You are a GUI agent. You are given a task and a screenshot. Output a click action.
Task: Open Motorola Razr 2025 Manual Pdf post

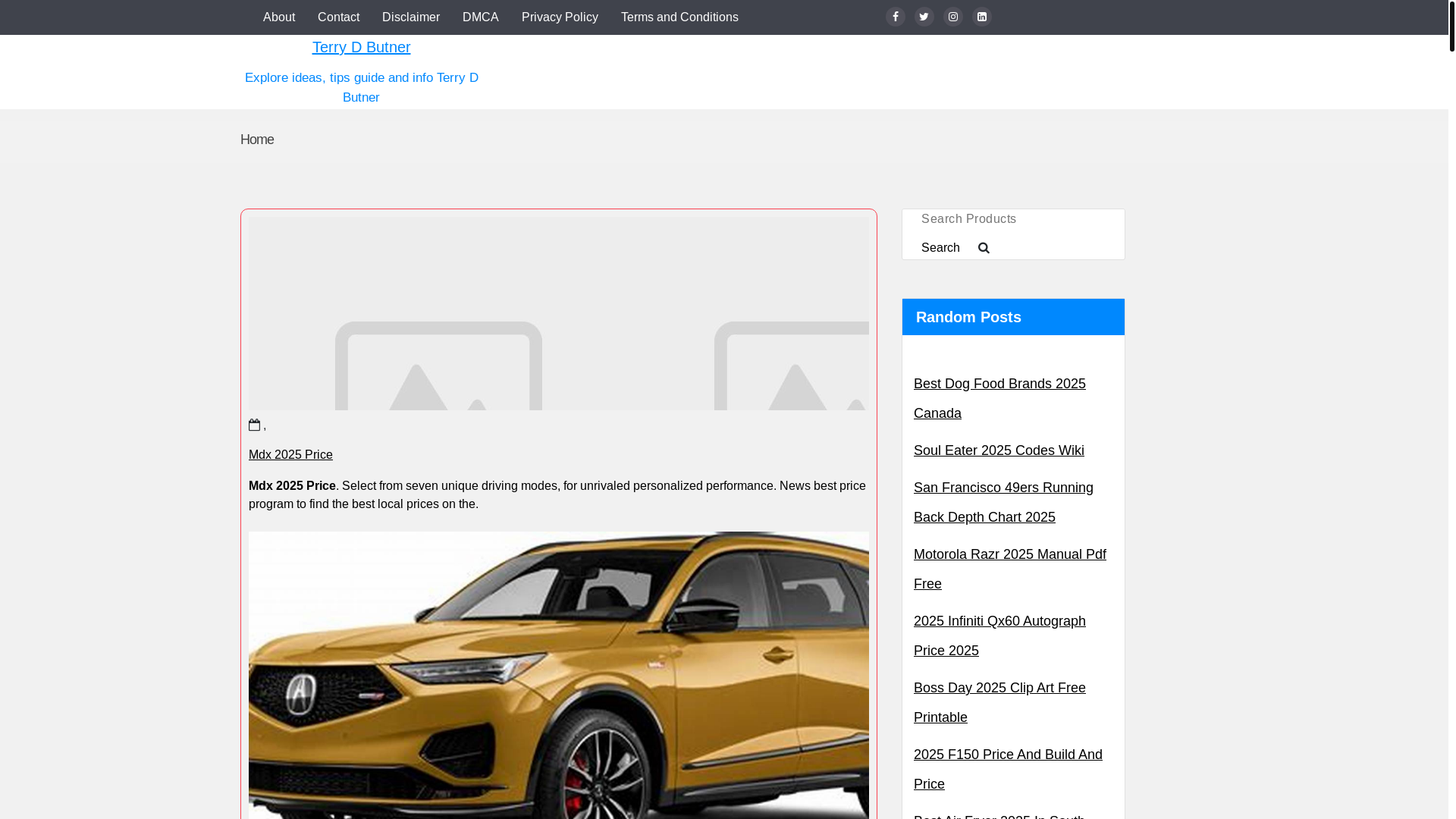[1010, 570]
